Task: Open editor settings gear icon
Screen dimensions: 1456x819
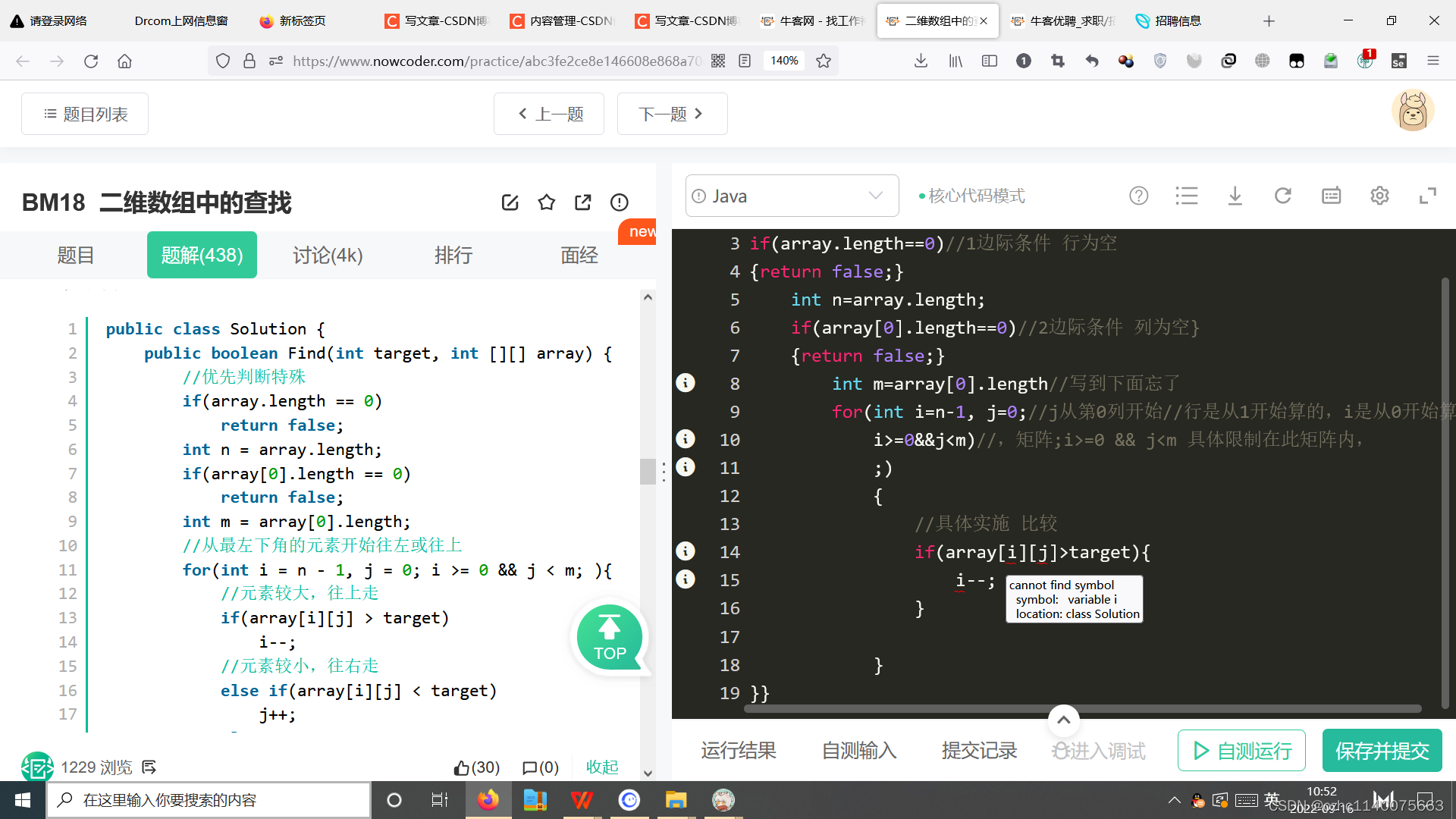Action: (1379, 196)
